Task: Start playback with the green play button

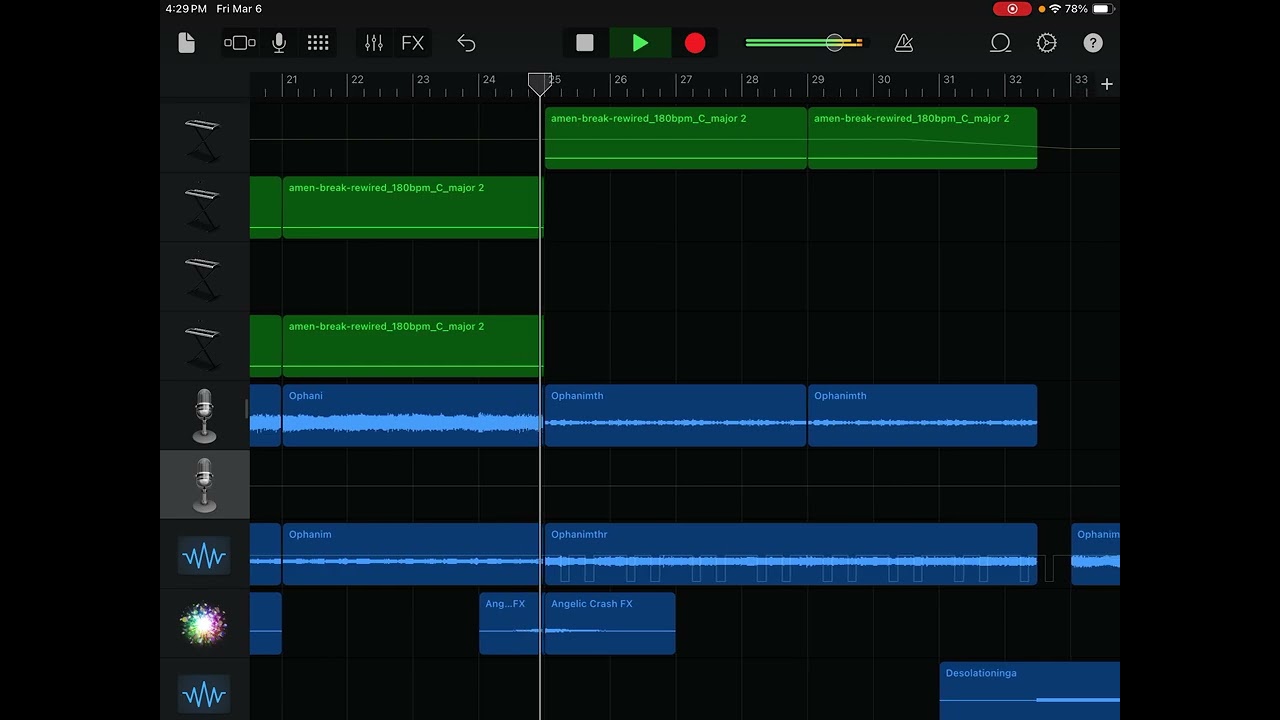Action: click(x=640, y=43)
